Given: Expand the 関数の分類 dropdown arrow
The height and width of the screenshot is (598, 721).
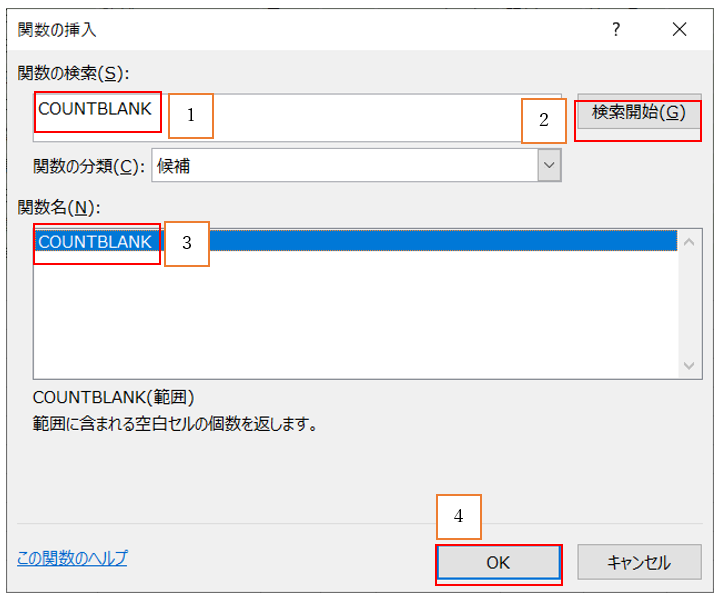Looking at the screenshot, I should click(x=548, y=166).
